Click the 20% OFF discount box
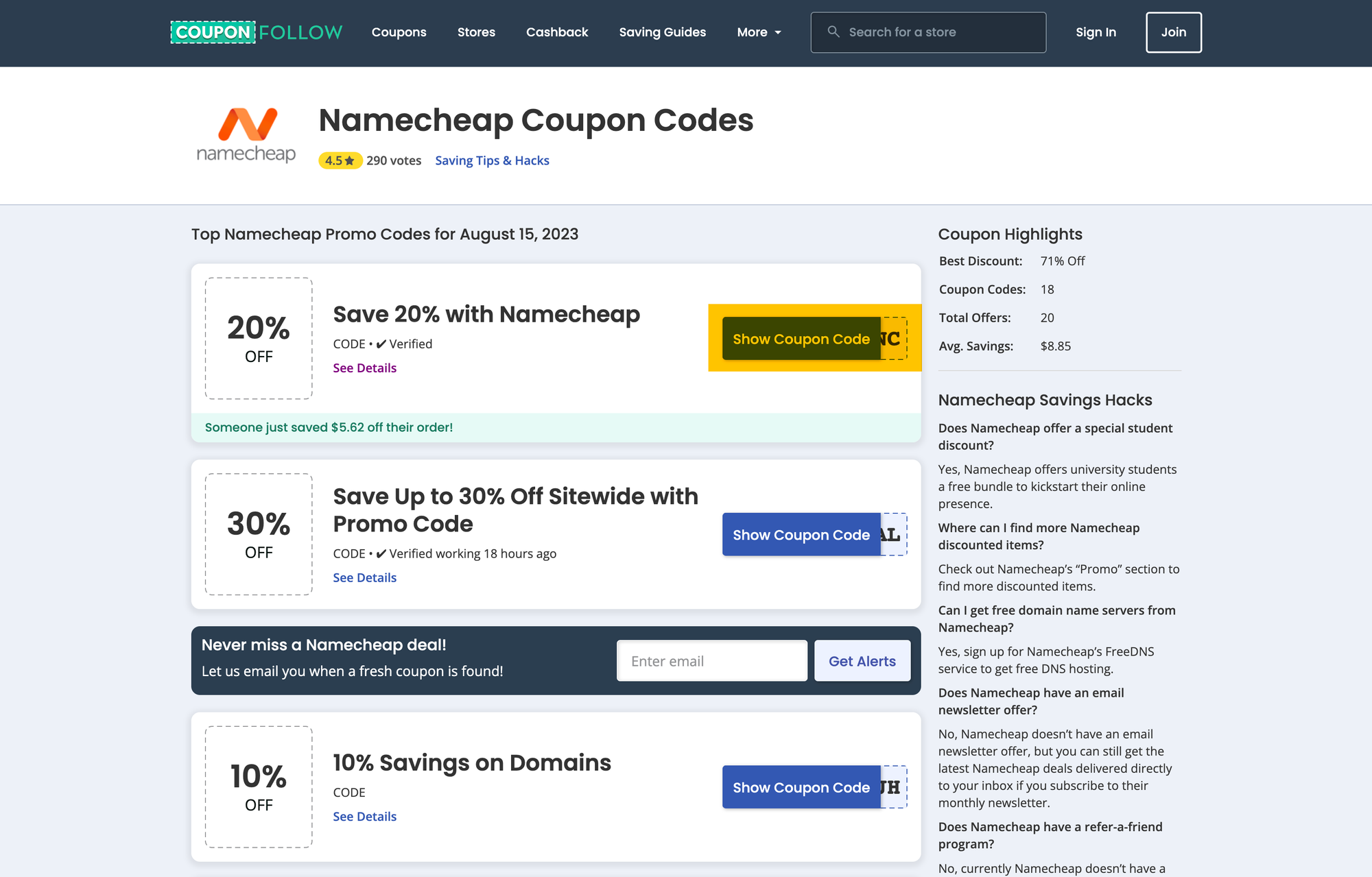Viewport: 1372px width, 877px height. pyautogui.click(x=259, y=338)
